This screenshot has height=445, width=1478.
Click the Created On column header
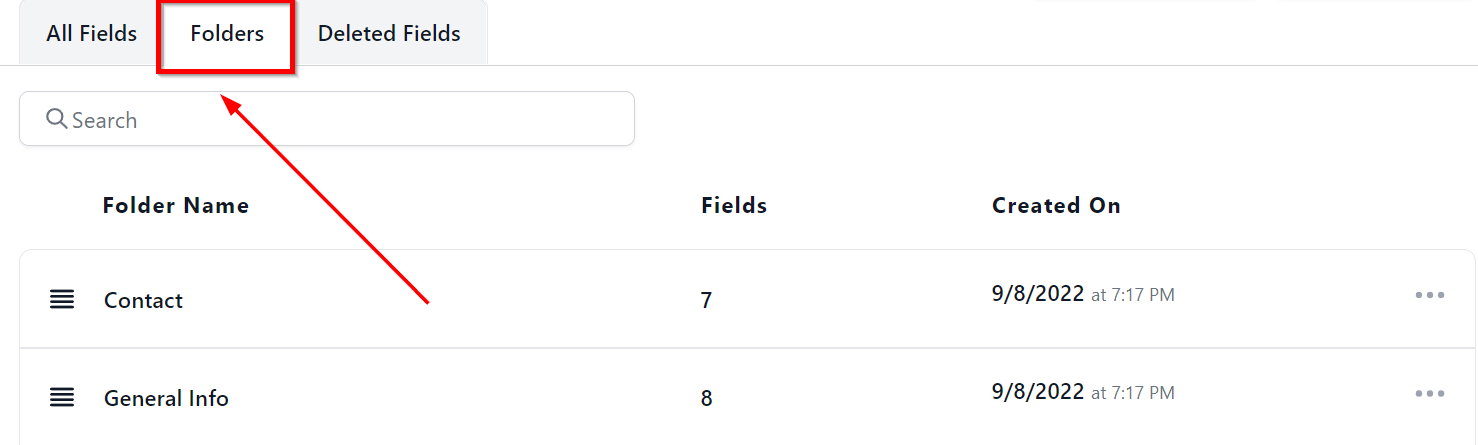(x=1056, y=205)
